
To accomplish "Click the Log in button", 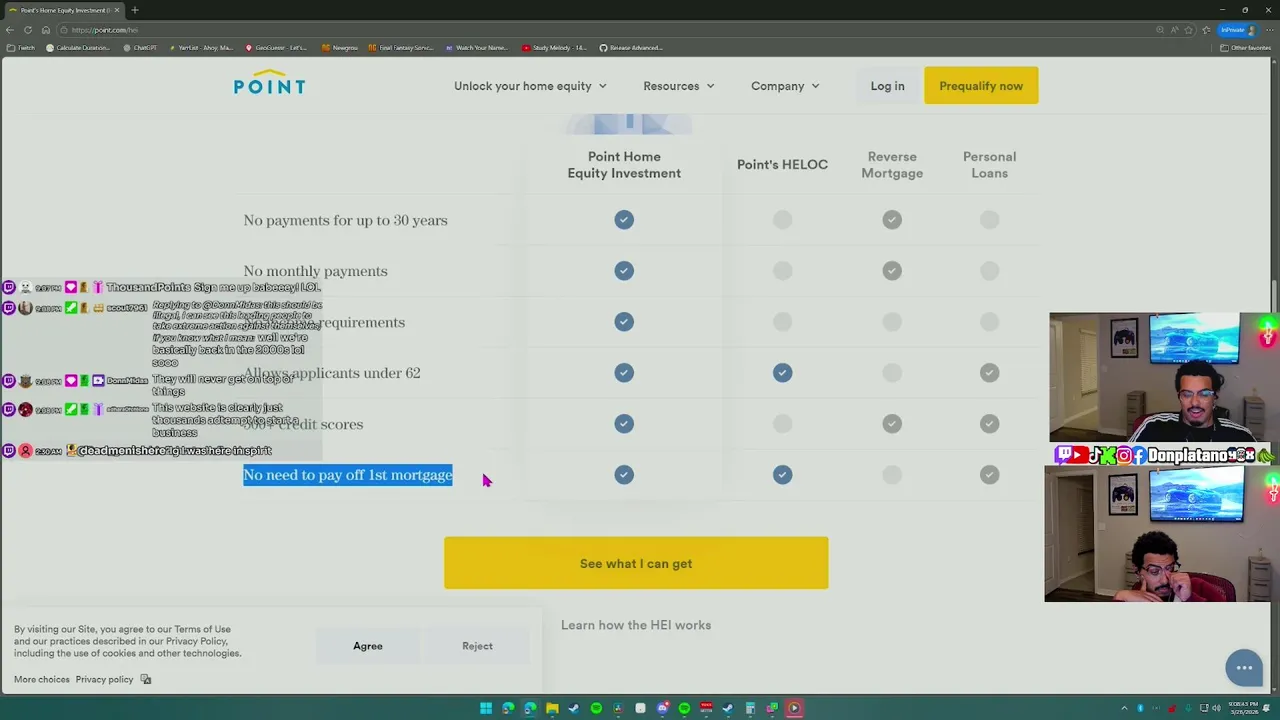I will (x=887, y=86).
